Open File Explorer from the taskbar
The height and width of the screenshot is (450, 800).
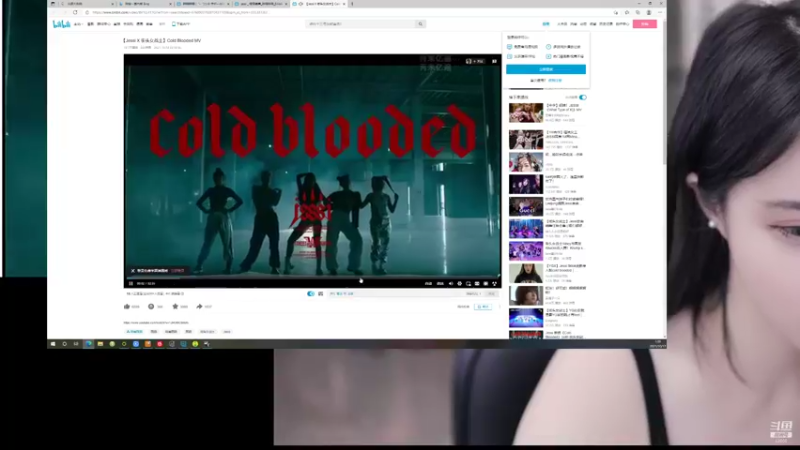(101, 344)
